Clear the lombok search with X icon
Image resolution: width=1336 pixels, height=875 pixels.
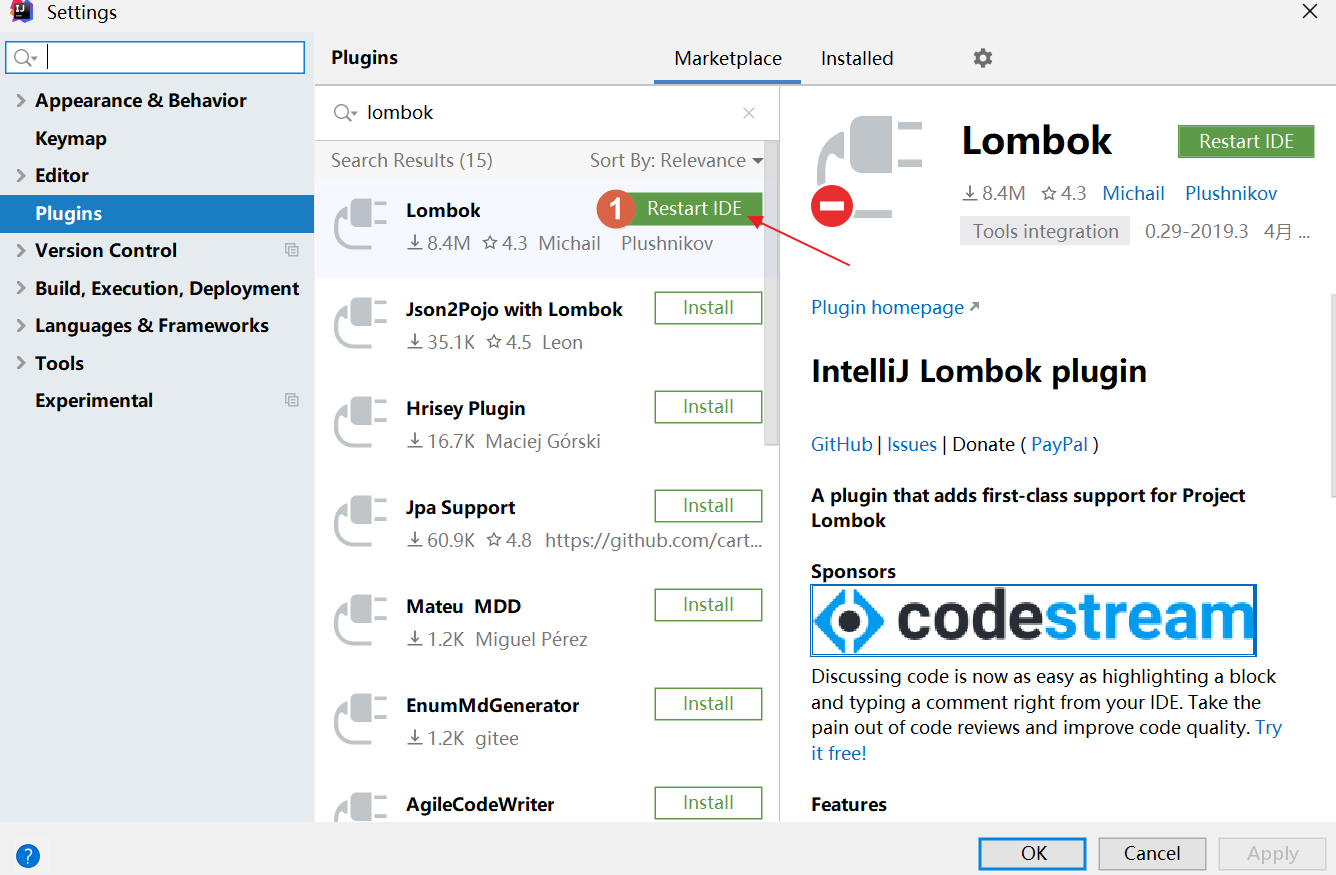(x=749, y=113)
